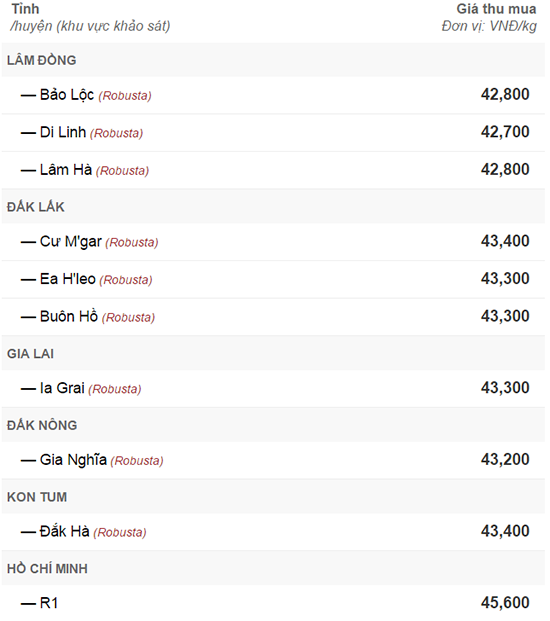
Task: Click the HỒ CHÍ MINH section header
Action: coord(47,569)
